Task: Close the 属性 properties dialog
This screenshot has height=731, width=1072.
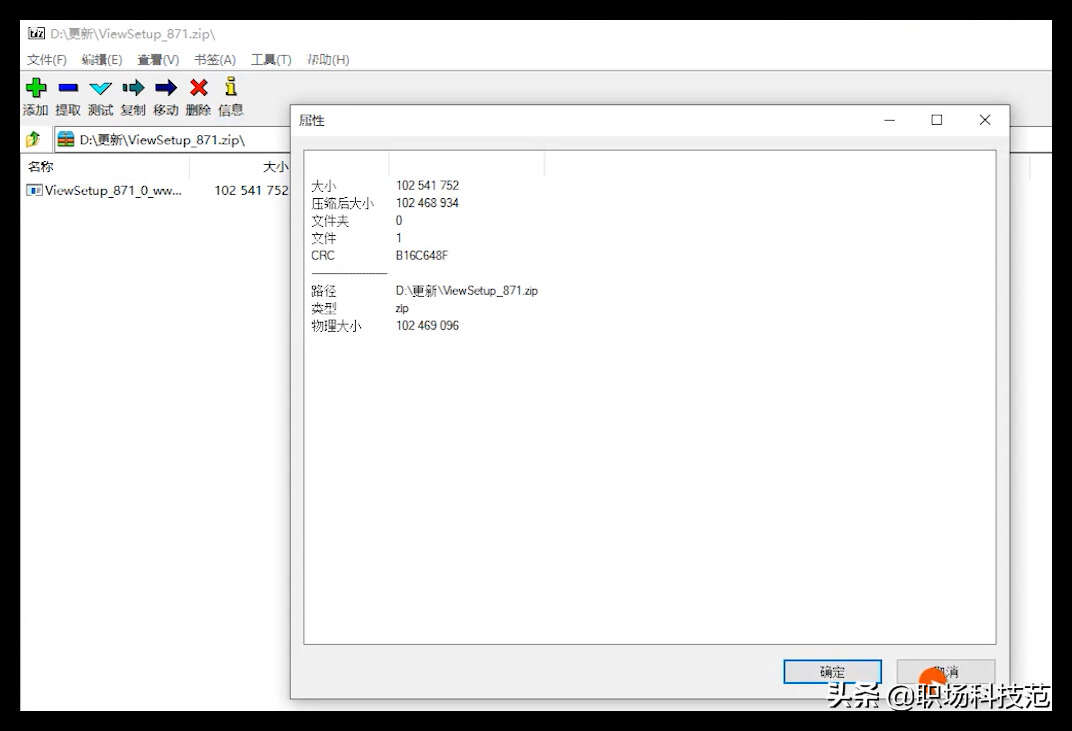Action: click(x=984, y=120)
